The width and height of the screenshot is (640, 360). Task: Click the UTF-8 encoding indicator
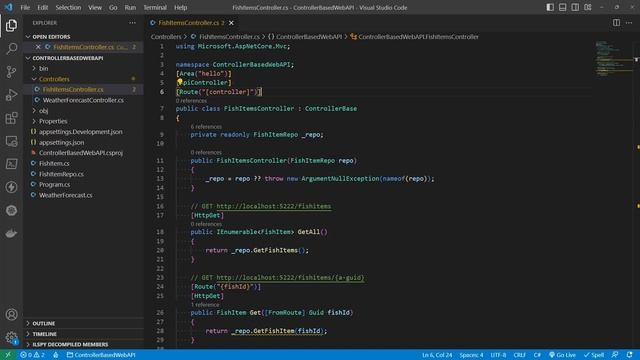[498, 355]
